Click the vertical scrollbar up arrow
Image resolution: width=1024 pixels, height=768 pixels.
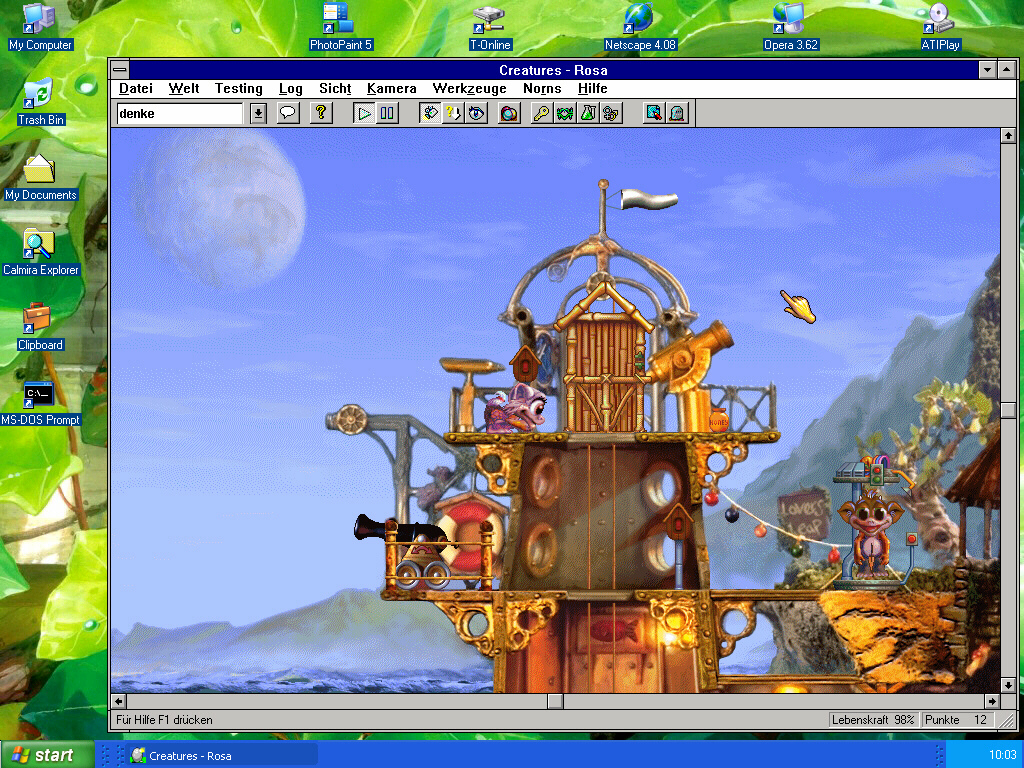click(x=1008, y=136)
